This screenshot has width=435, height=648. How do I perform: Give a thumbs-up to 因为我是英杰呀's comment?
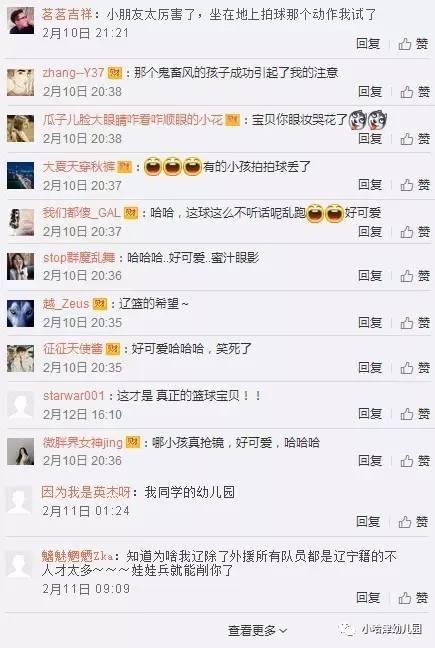tap(413, 522)
